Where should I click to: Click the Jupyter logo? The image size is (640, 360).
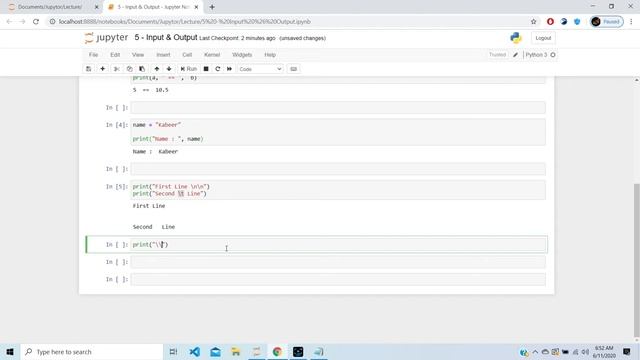(106, 38)
